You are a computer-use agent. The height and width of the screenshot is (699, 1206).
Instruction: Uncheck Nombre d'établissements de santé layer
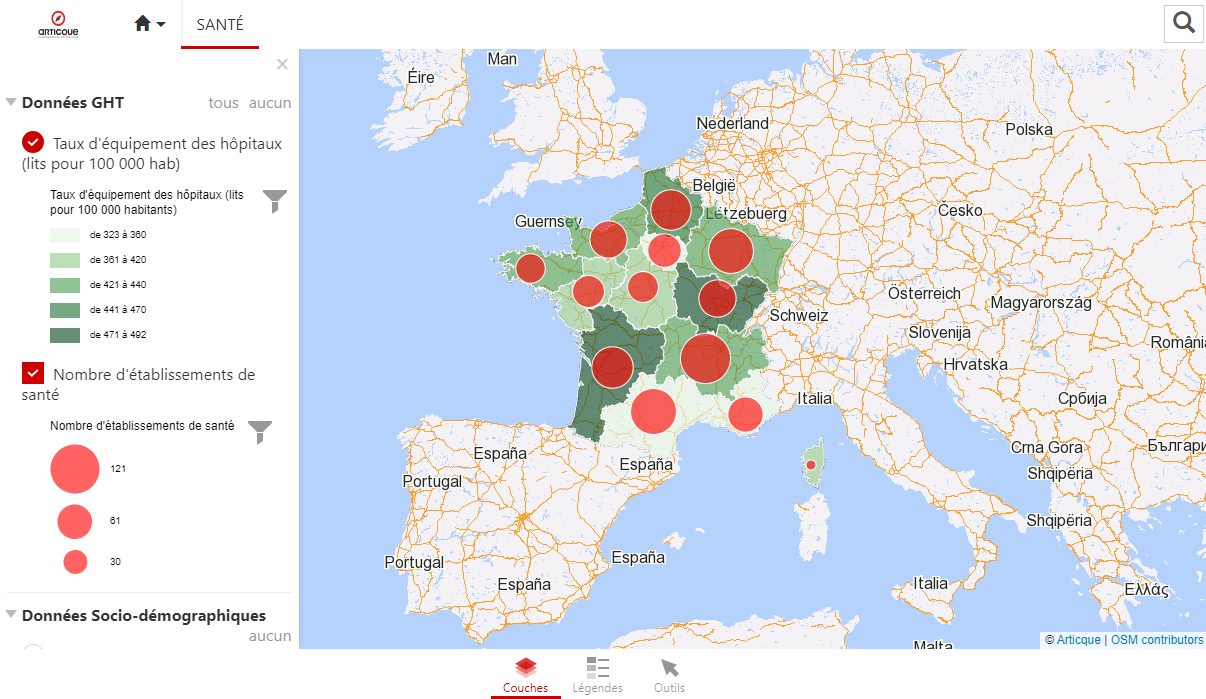(33, 373)
